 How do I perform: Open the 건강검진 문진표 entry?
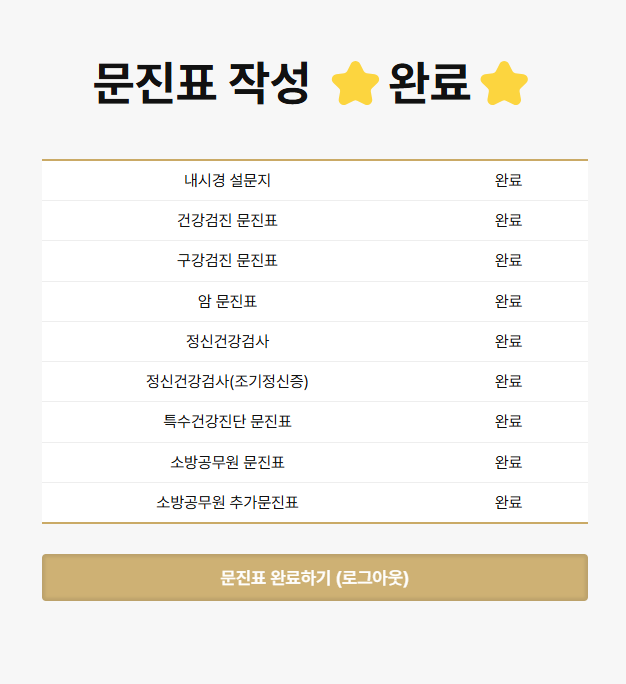click(227, 221)
